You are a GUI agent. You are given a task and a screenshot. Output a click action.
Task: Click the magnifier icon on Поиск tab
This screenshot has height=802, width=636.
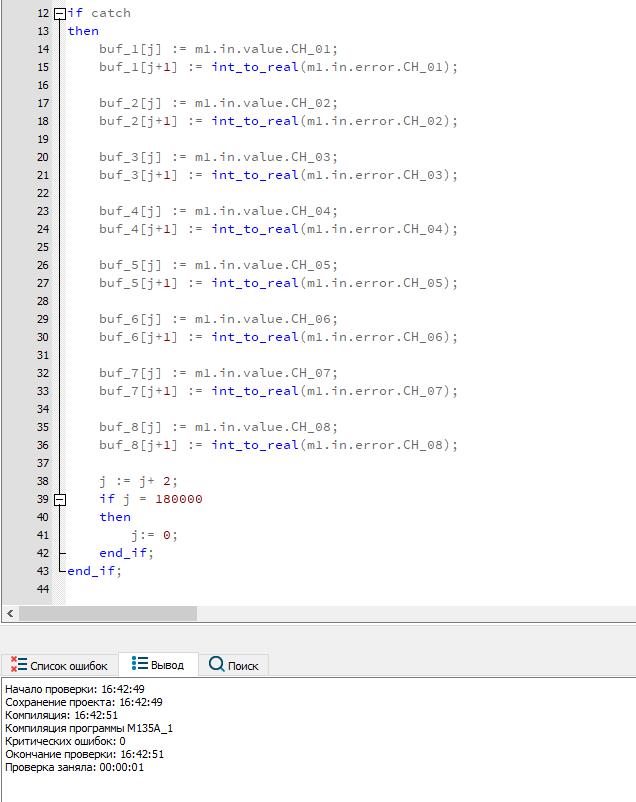(x=216, y=665)
